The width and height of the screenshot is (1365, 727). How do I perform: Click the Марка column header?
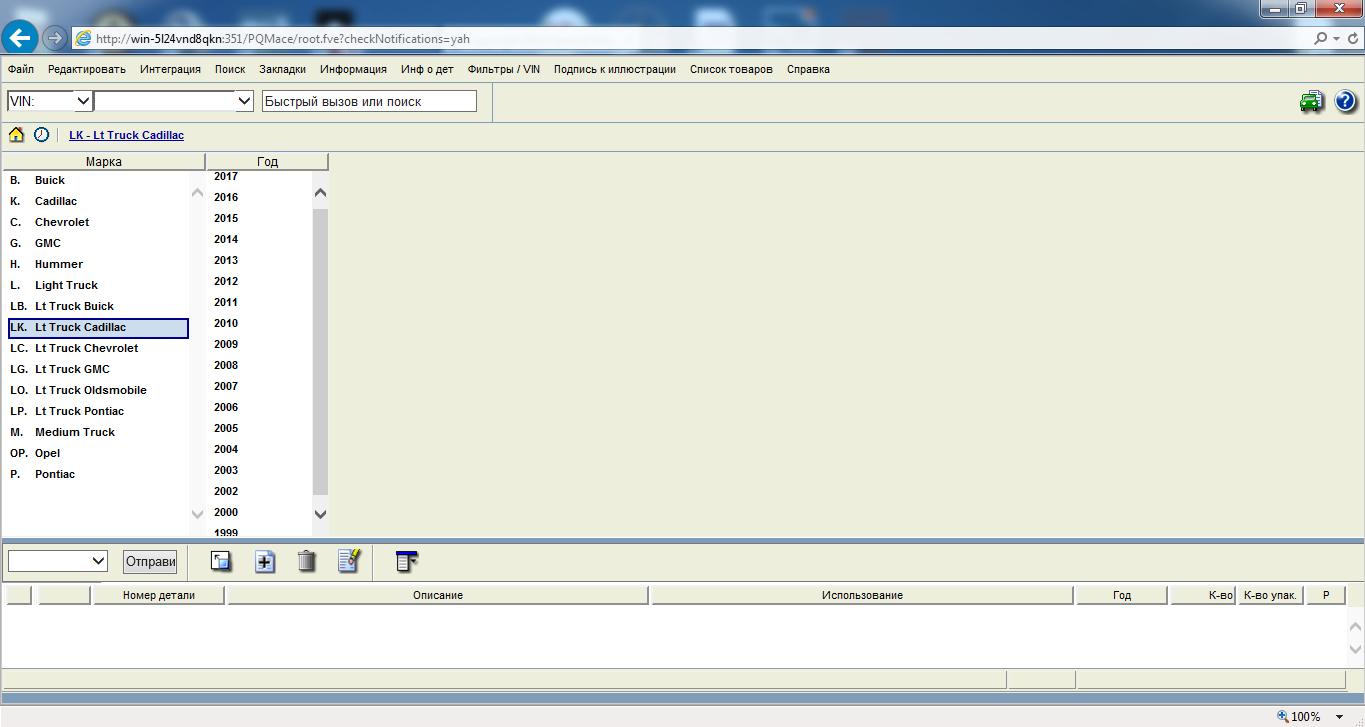104,161
